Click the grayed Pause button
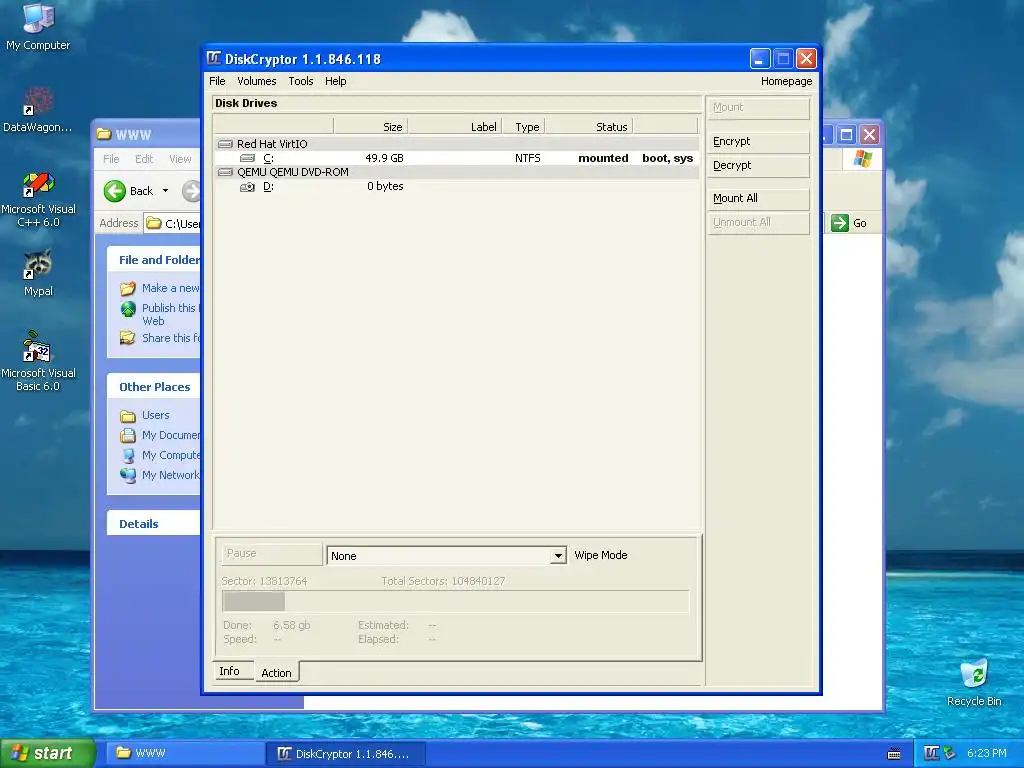Viewport: 1024px width, 768px height. click(x=272, y=554)
